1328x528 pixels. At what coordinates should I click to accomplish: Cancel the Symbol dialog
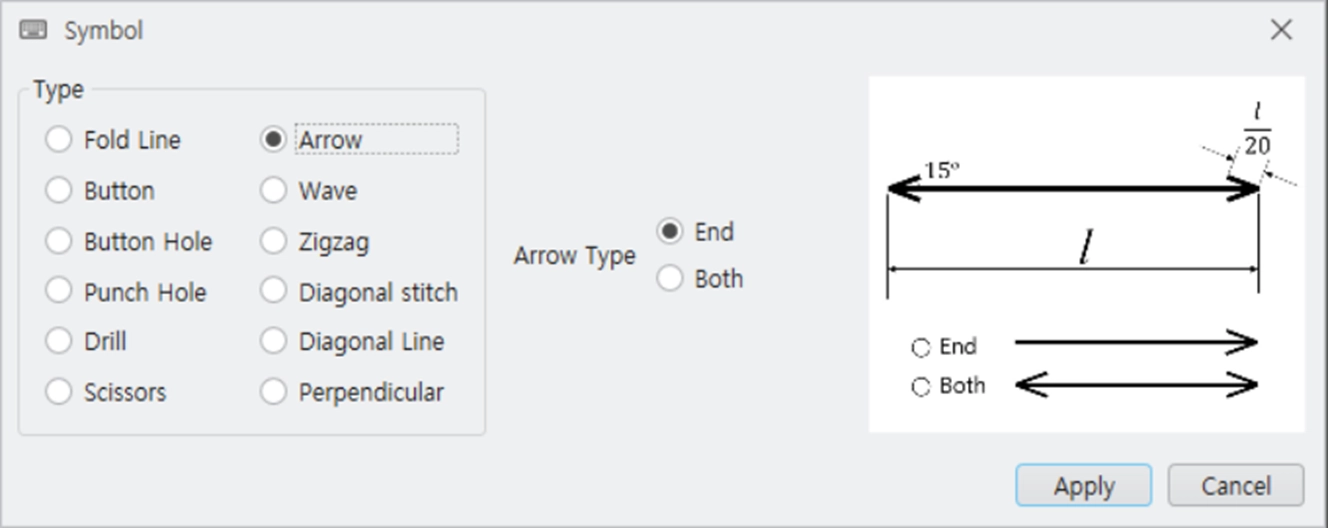[1236, 486]
